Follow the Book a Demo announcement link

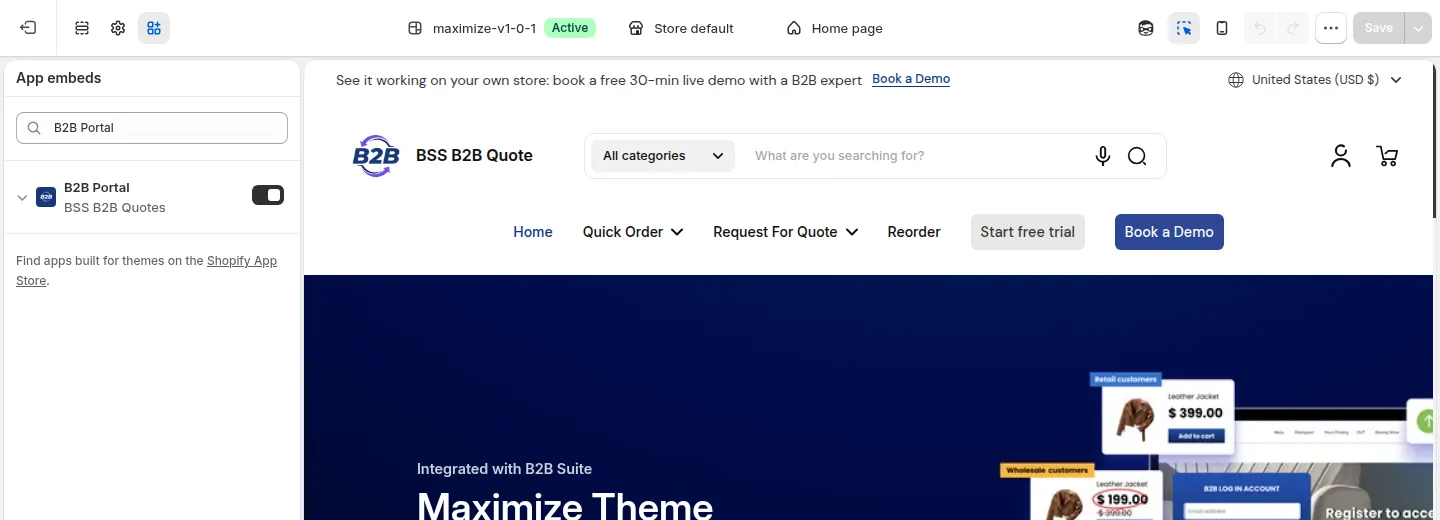coord(911,79)
